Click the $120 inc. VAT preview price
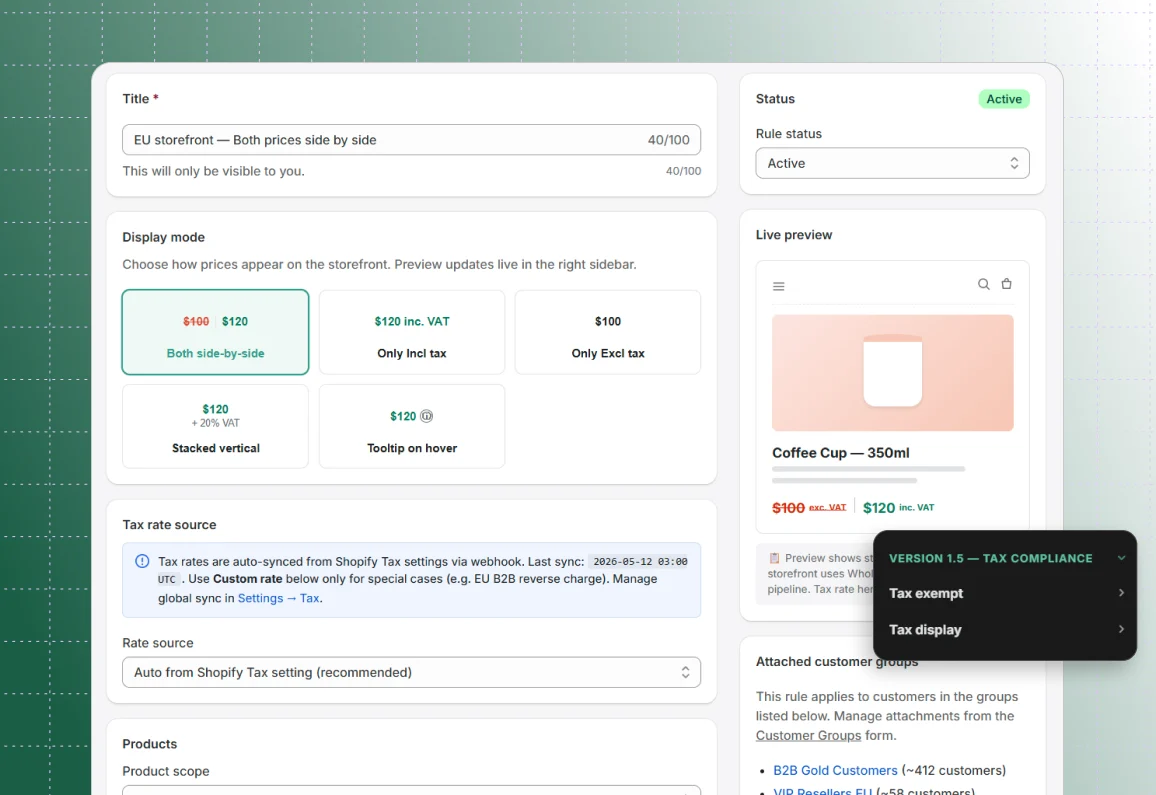Viewport: 1156px width, 795px height. point(899,507)
